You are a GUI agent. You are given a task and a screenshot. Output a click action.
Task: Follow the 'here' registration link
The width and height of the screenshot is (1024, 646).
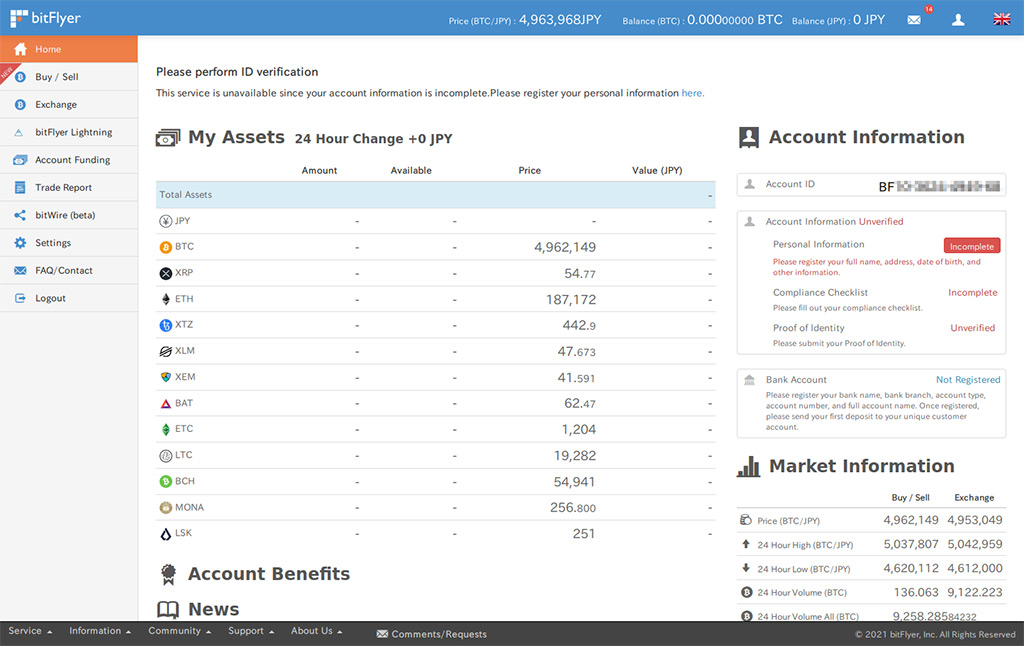[692, 93]
